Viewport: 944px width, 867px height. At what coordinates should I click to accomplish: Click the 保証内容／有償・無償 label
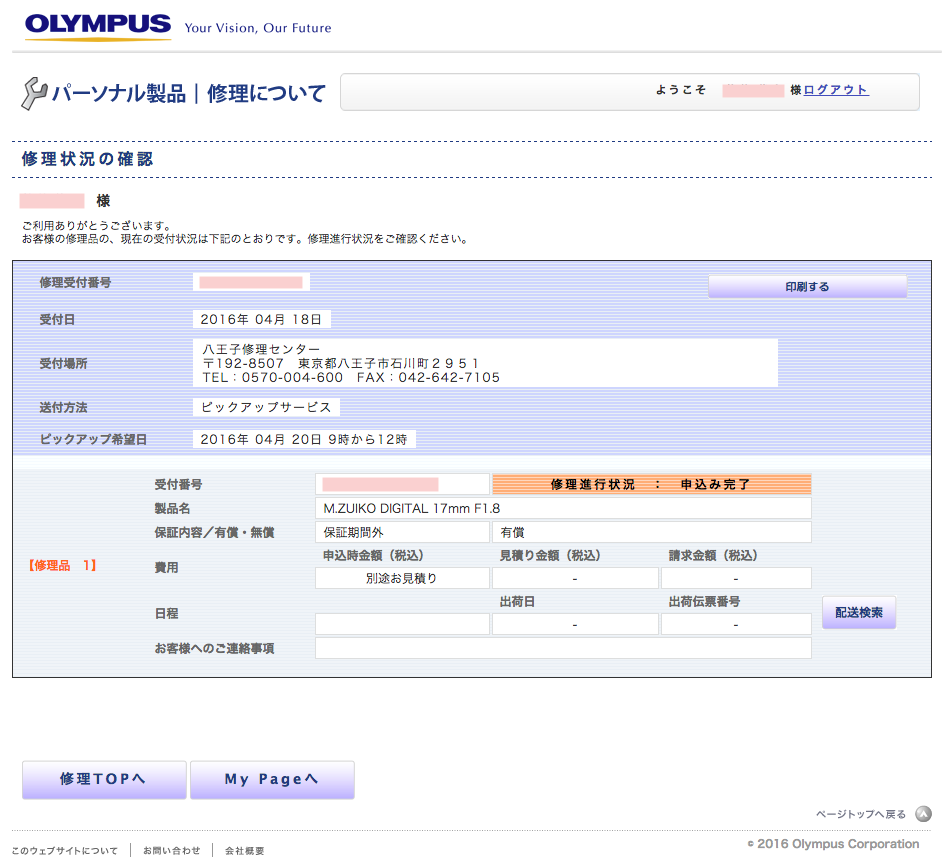[214, 532]
